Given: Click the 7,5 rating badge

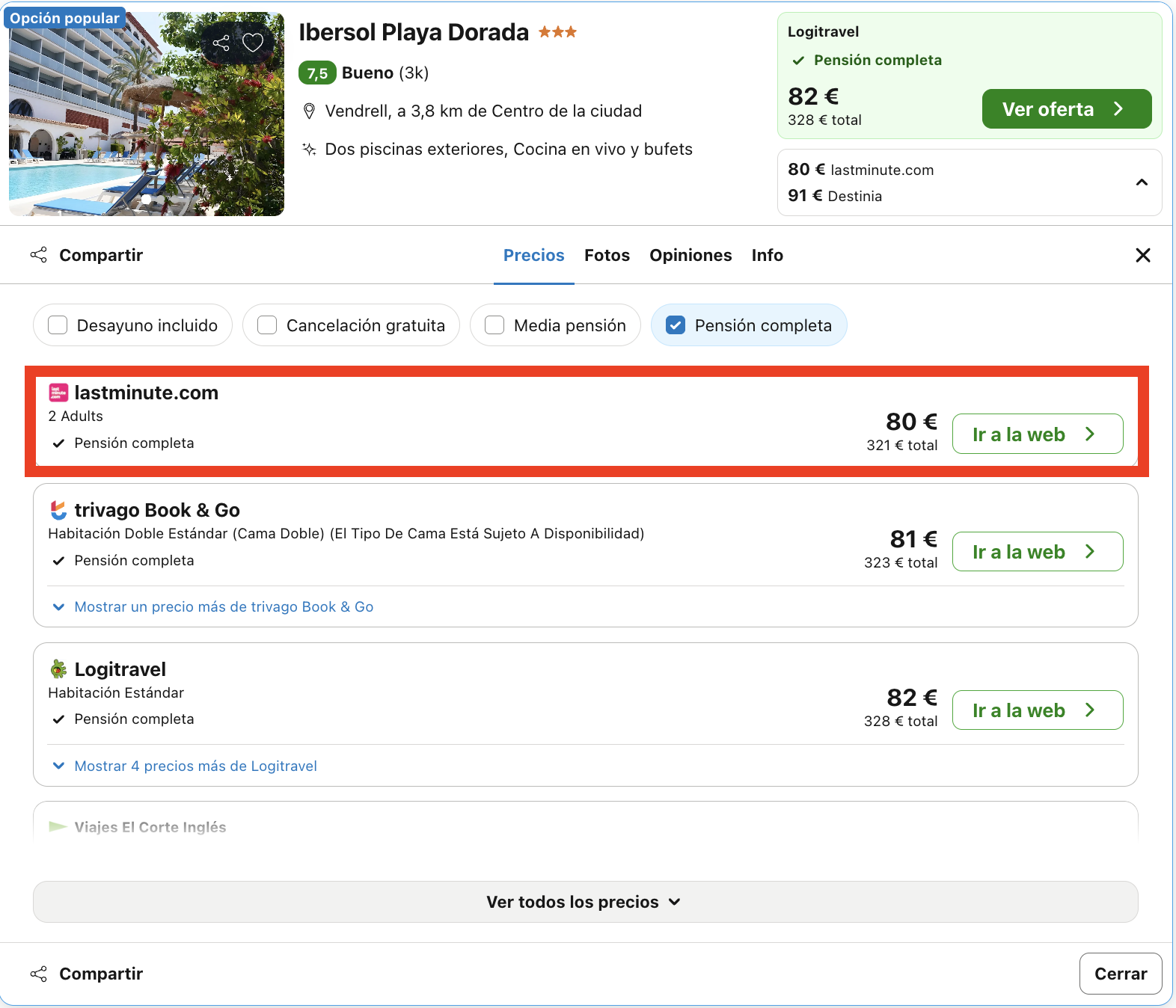Looking at the screenshot, I should pos(317,73).
